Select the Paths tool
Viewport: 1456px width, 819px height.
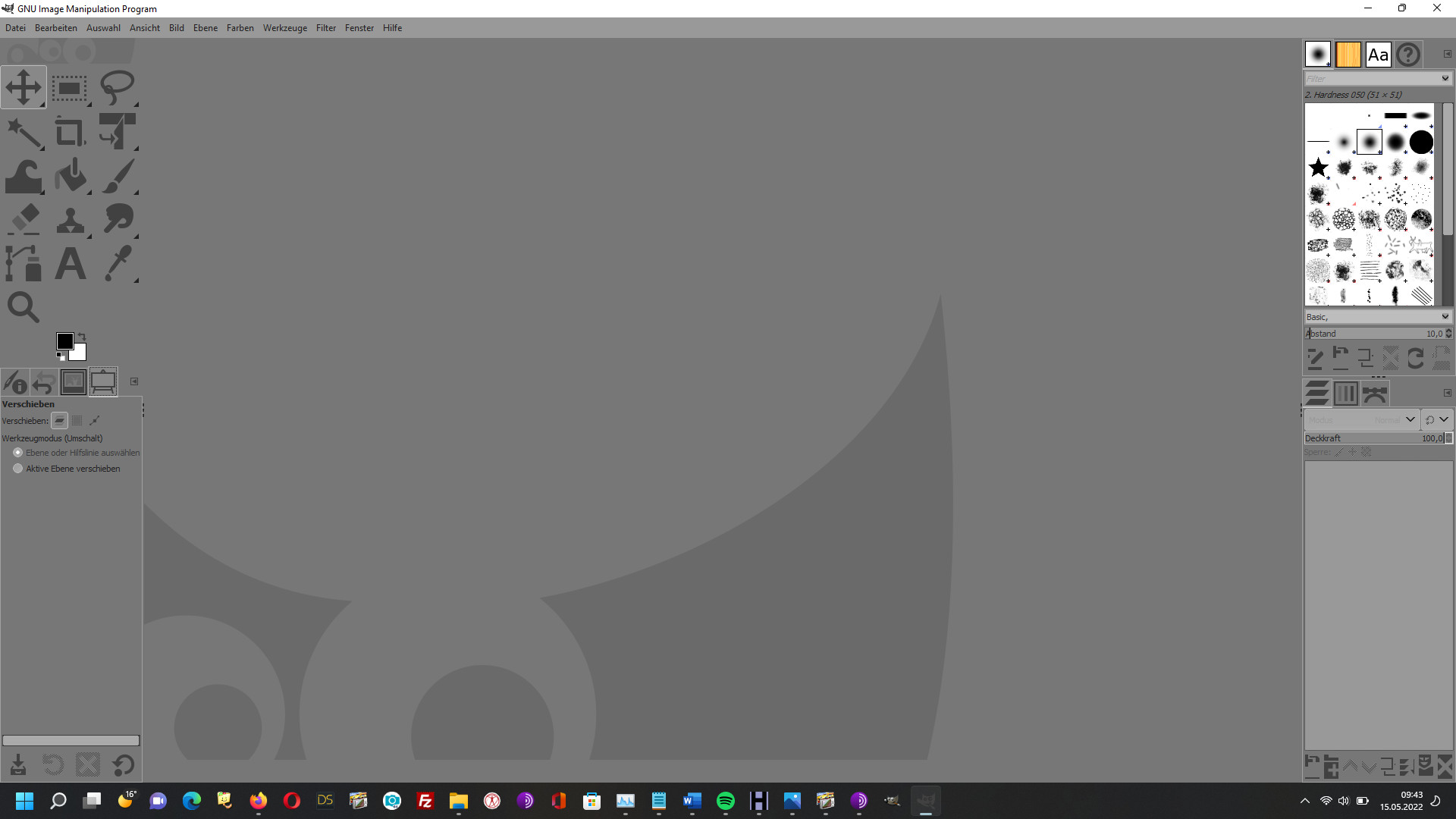(23, 264)
